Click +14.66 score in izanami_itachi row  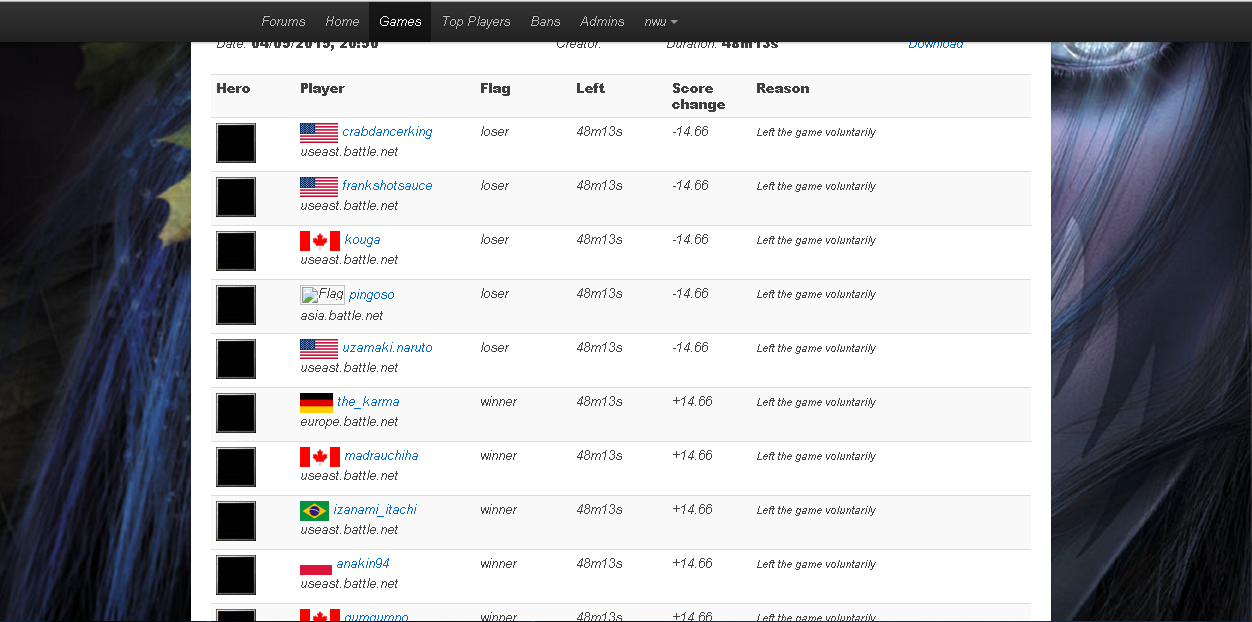tap(692, 510)
